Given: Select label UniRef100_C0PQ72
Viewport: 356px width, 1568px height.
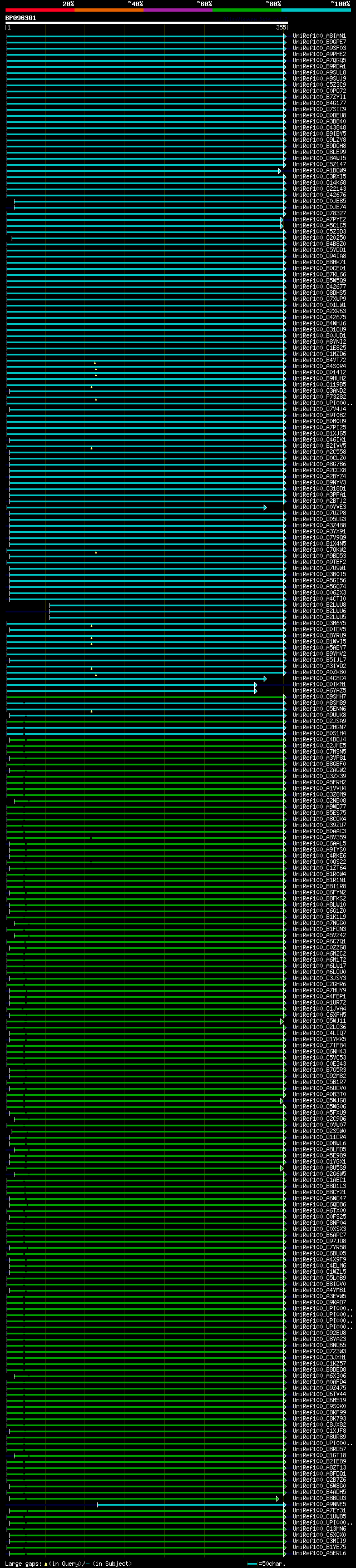Looking at the screenshot, I should pos(319,91).
